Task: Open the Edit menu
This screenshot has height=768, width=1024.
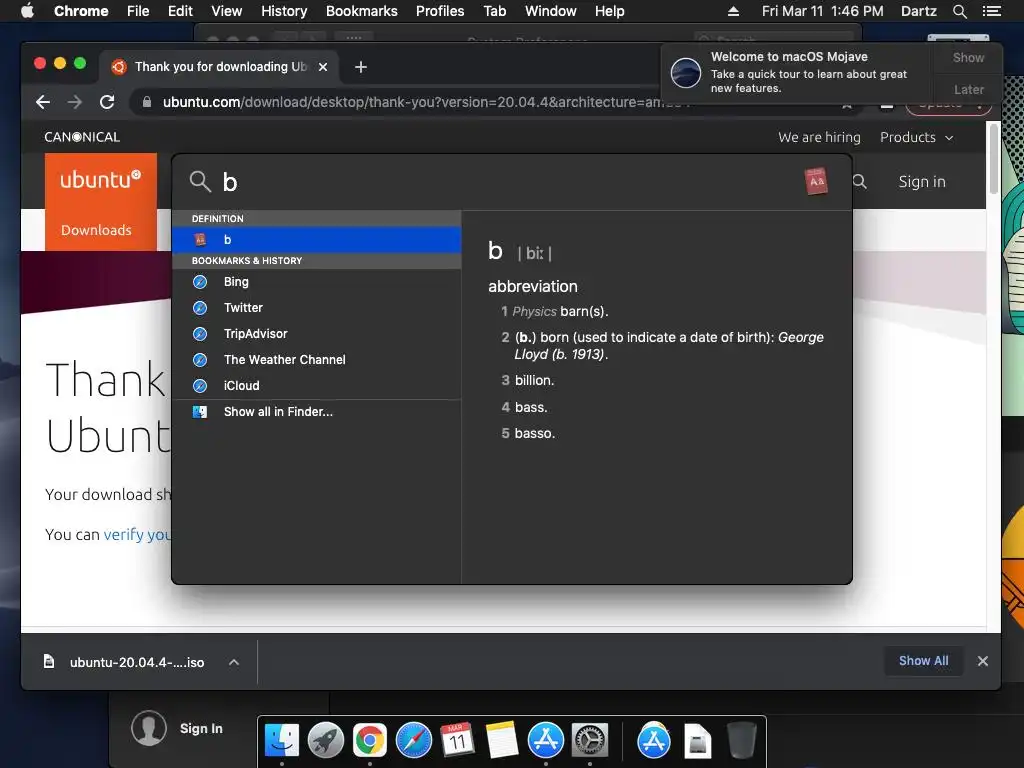Action: click(x=180, y=11)
